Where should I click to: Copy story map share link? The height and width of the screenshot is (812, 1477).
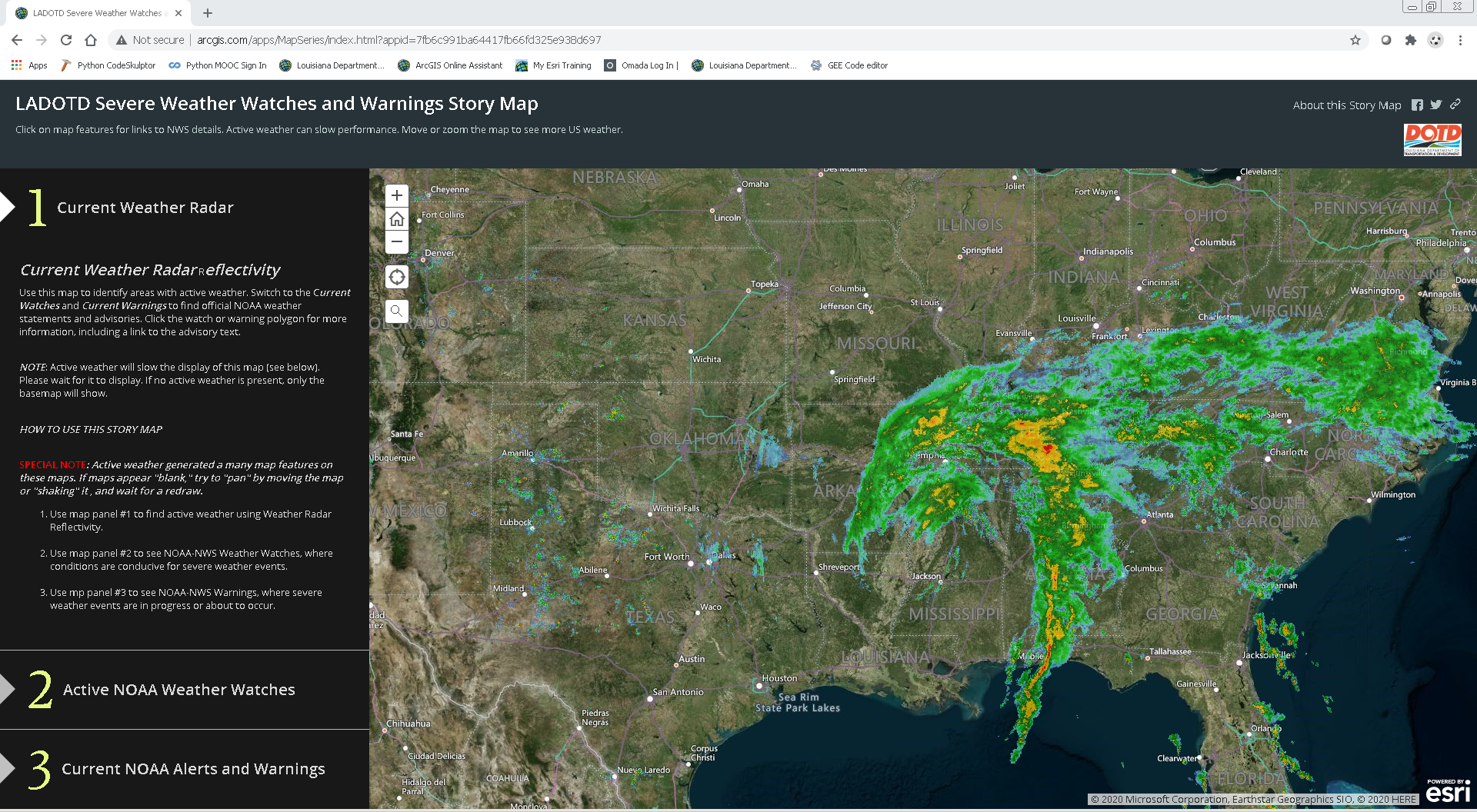click(x=1455, y=105)
